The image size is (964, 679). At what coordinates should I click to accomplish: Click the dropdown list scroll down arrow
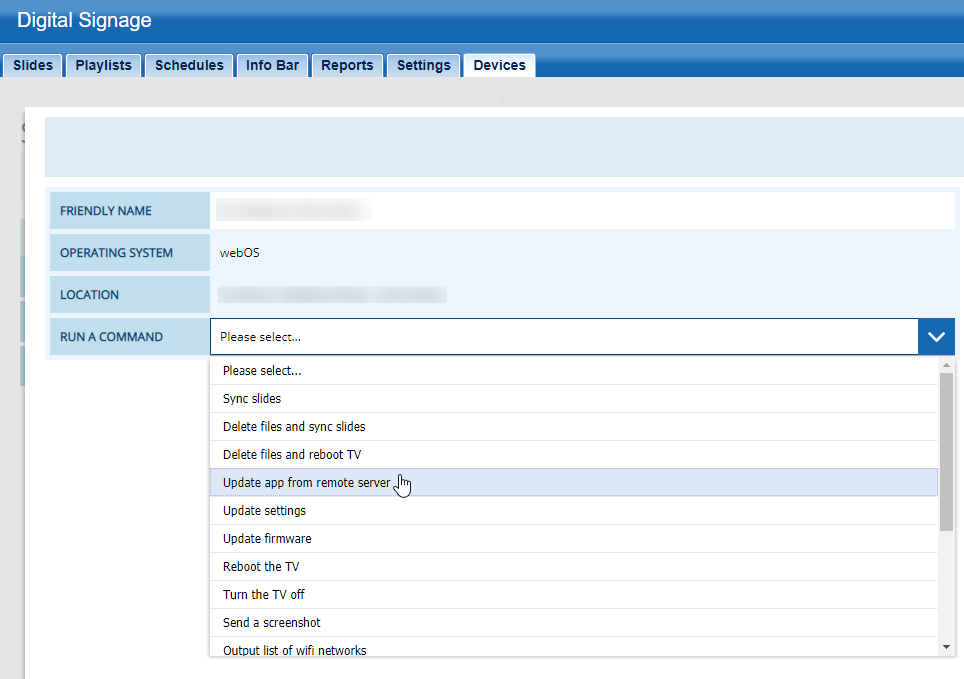click(x=947, y=647)
